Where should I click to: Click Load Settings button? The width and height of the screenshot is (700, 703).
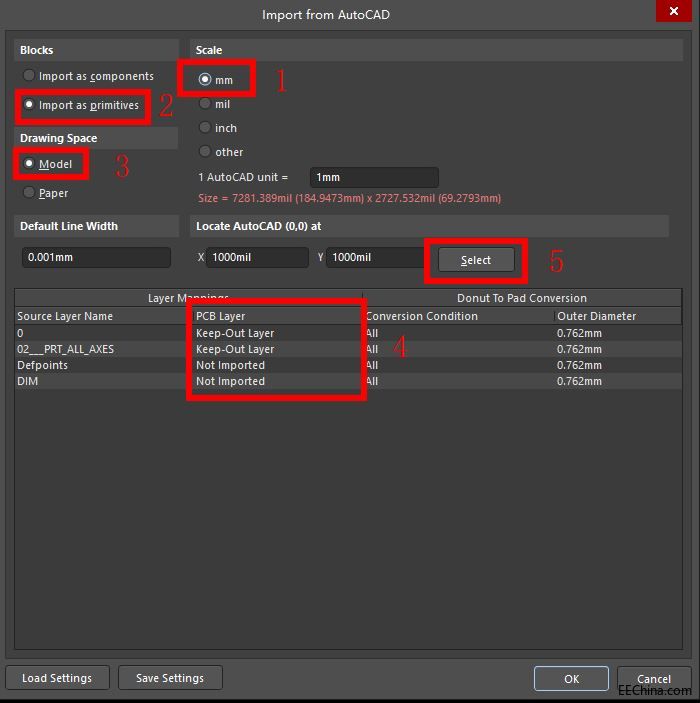(x=57, y=678)
